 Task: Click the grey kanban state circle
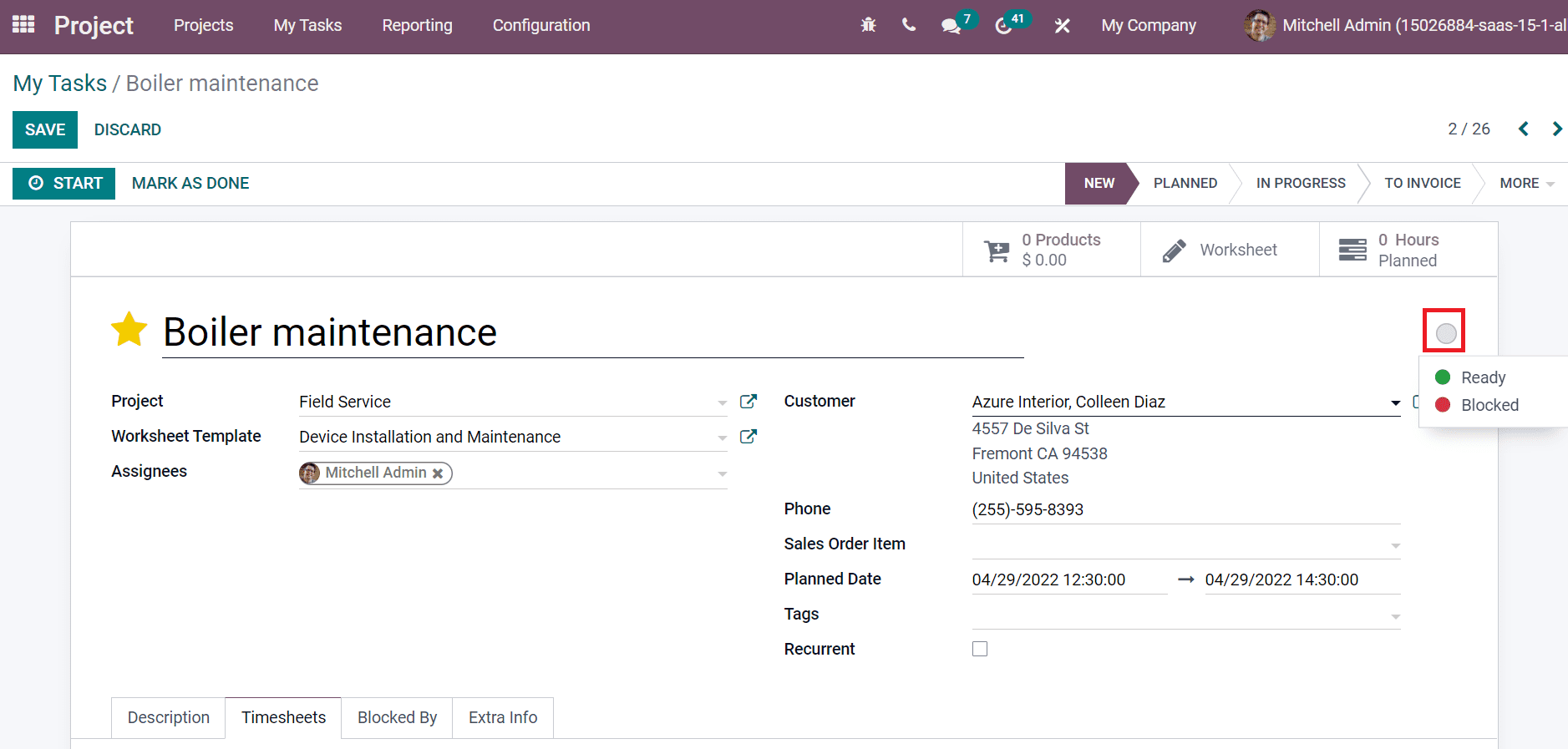(1445, 334)
